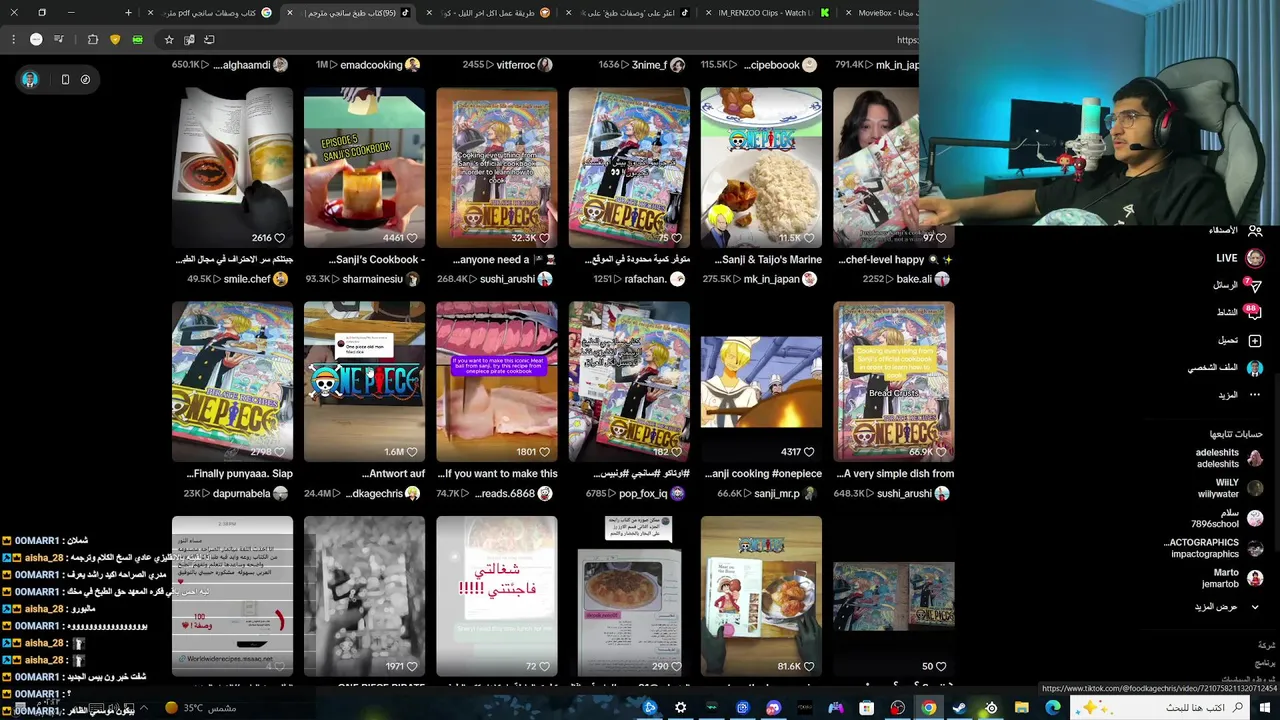Open the vitferroc creator profile
Viewport: 1280px width, 720px height.
tap(524, 65)
